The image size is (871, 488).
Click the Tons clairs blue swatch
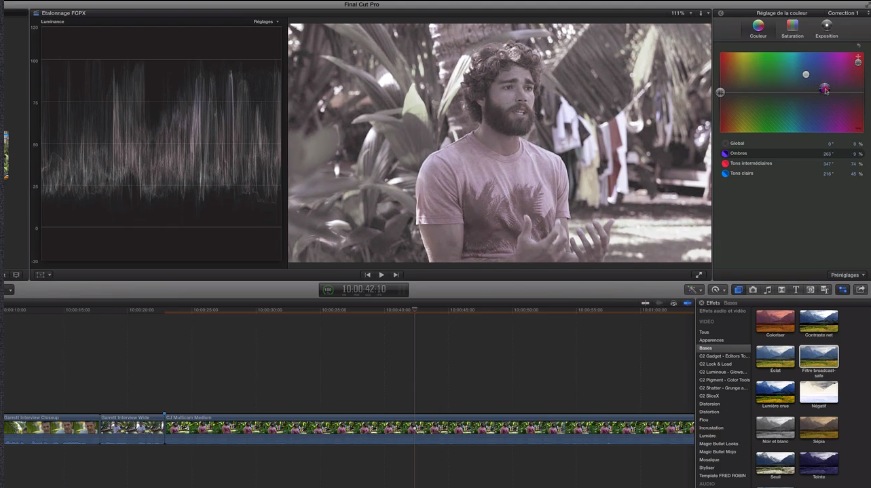[x=725, y=174]
